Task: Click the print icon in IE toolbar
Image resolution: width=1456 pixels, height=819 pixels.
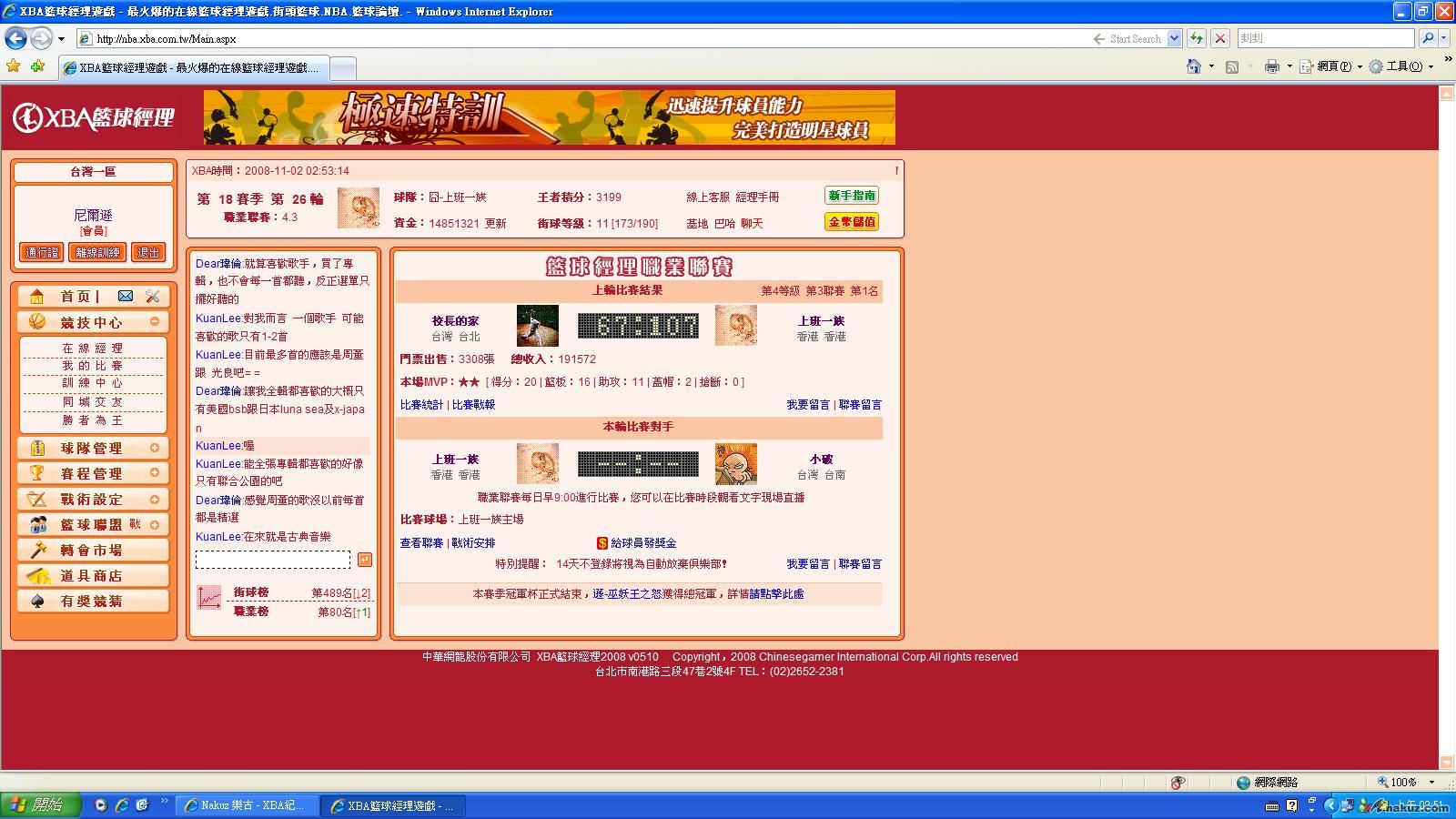Action: 1271,66
